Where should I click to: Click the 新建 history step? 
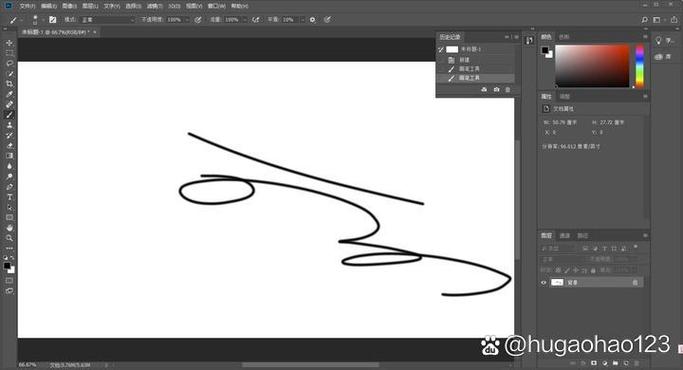pos(475,60)
